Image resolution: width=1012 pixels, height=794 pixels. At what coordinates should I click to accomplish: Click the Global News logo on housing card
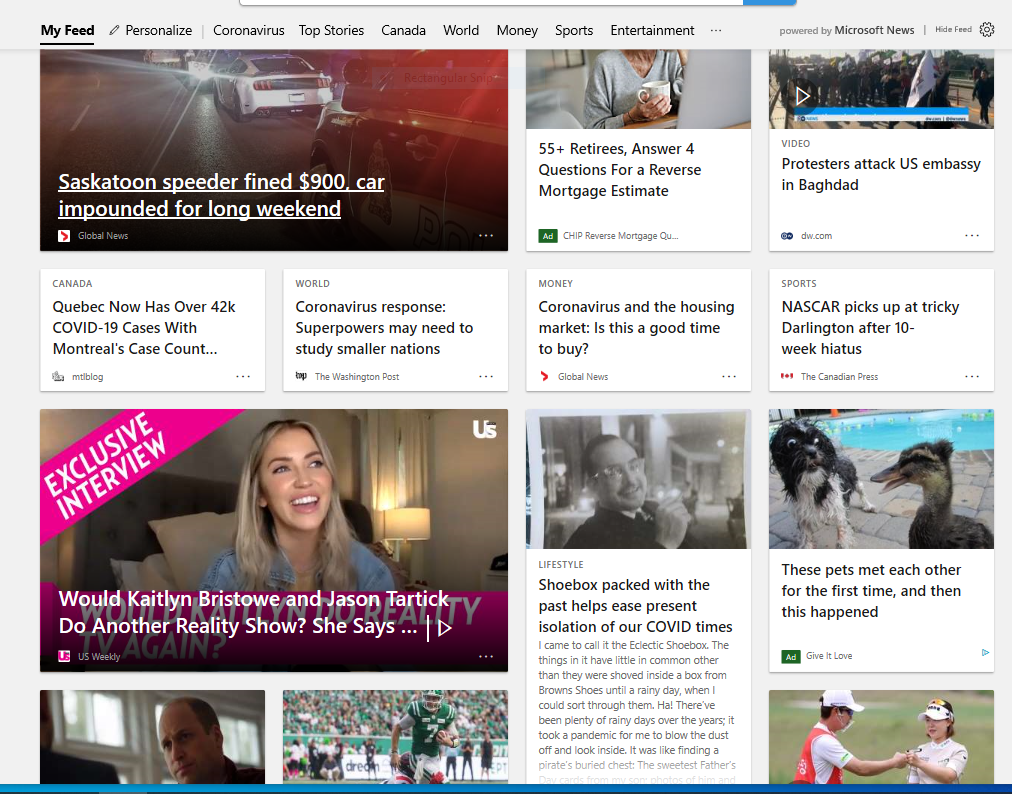tap(544, 376)
